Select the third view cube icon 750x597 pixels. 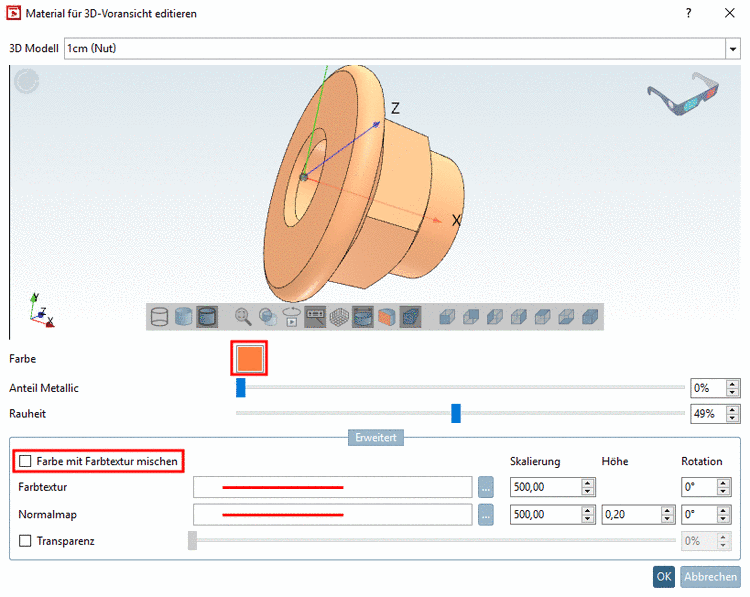click(x=495, y=317)
